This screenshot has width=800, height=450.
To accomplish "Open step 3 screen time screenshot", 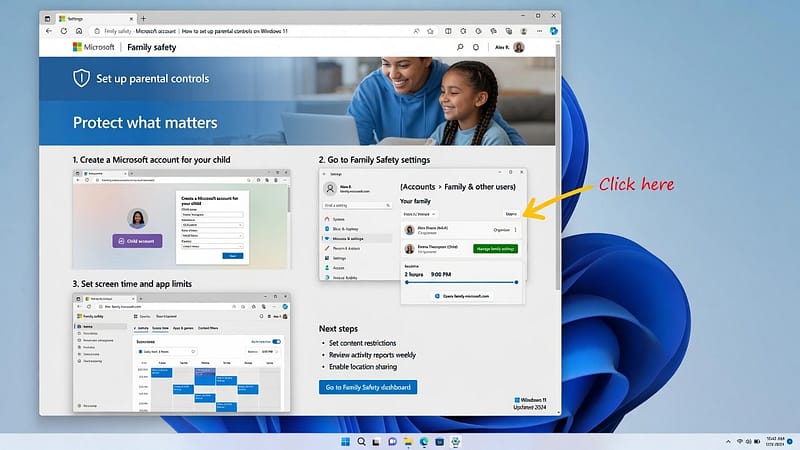I will click(x=182, y=352).
